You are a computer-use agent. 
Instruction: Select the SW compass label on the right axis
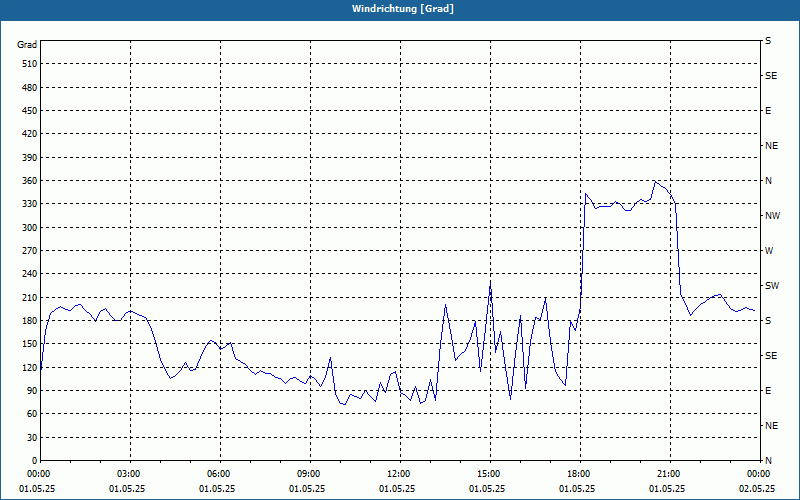tap(772, 286)
